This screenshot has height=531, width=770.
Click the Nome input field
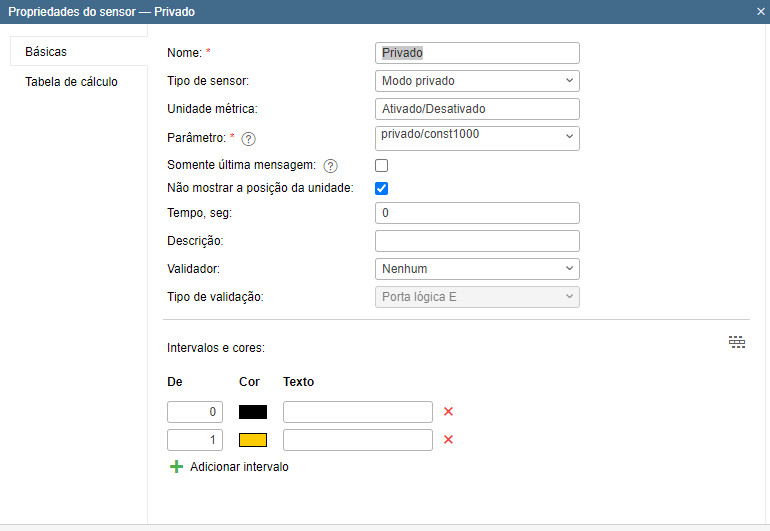tap(477, 53)
